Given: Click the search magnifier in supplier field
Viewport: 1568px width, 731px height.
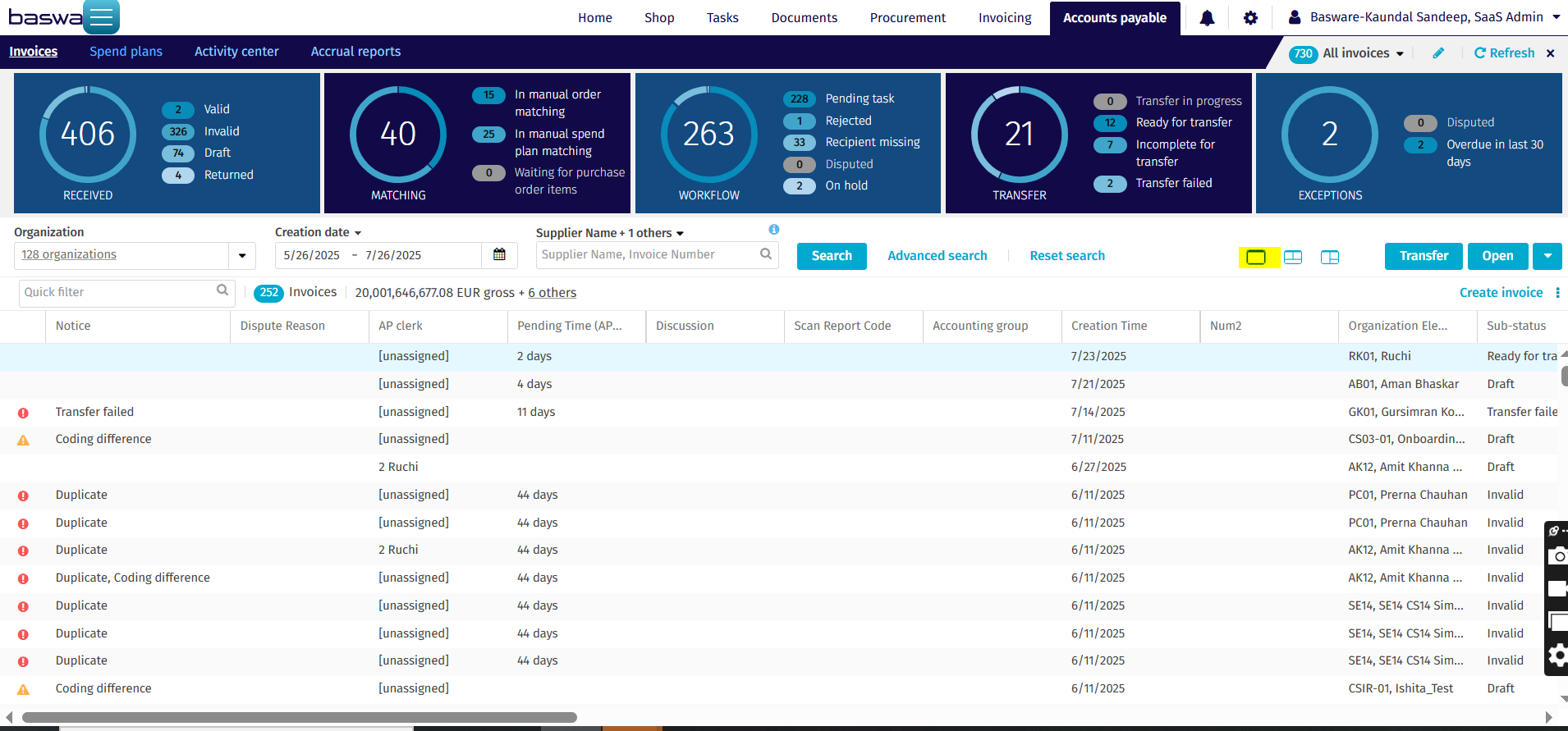Looking at the screenshot, I should tap(766, 254).
